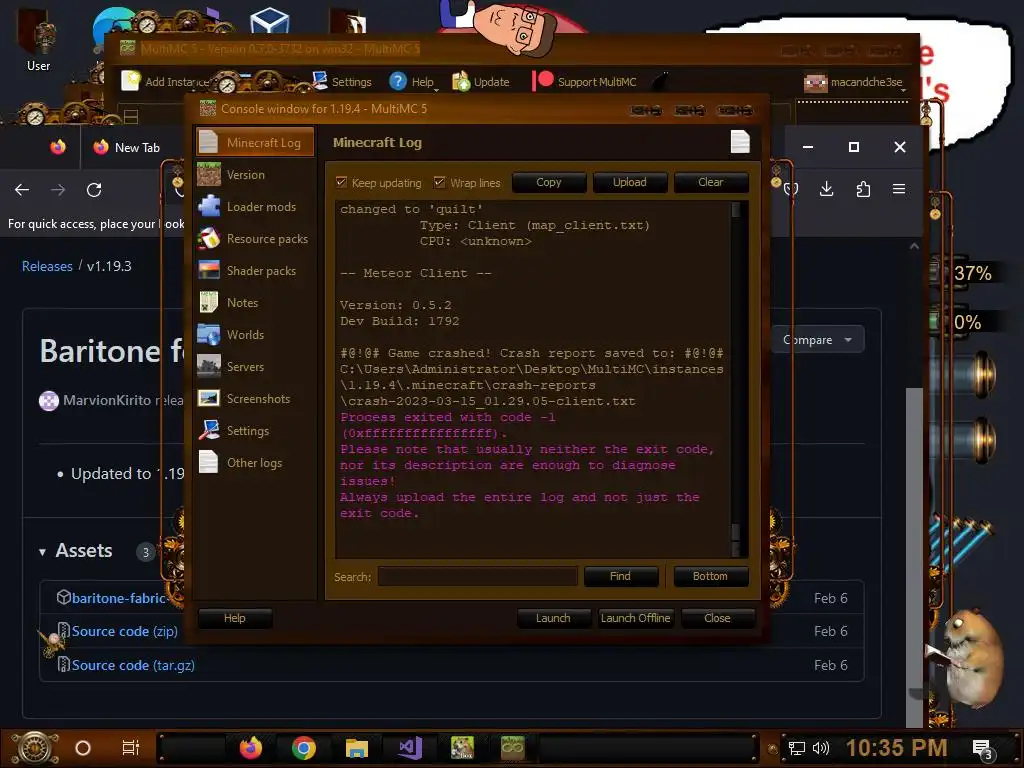Open the Firefox downloads icon

(x=827, y=189)
